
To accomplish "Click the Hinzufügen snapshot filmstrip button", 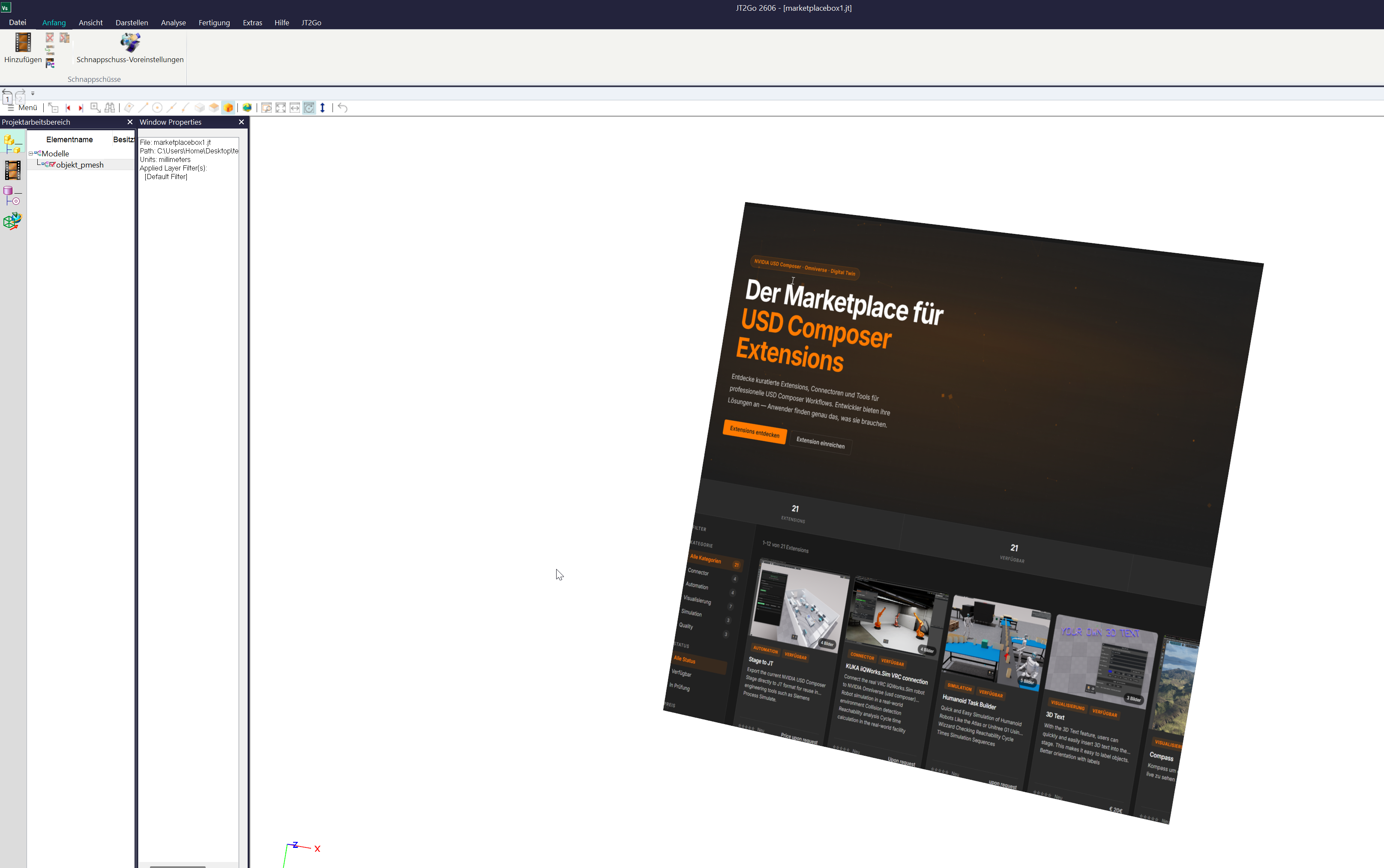I will [22, 48].
